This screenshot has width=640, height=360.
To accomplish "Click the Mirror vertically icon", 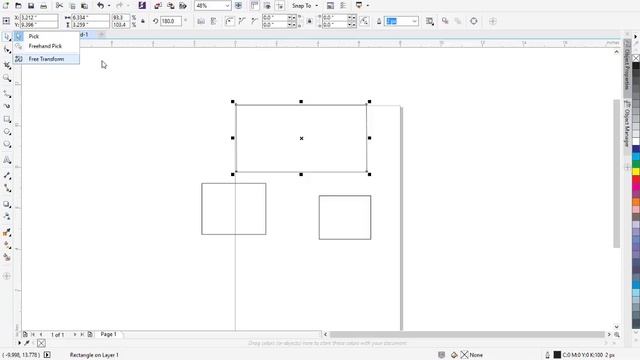I will (213, 21).
